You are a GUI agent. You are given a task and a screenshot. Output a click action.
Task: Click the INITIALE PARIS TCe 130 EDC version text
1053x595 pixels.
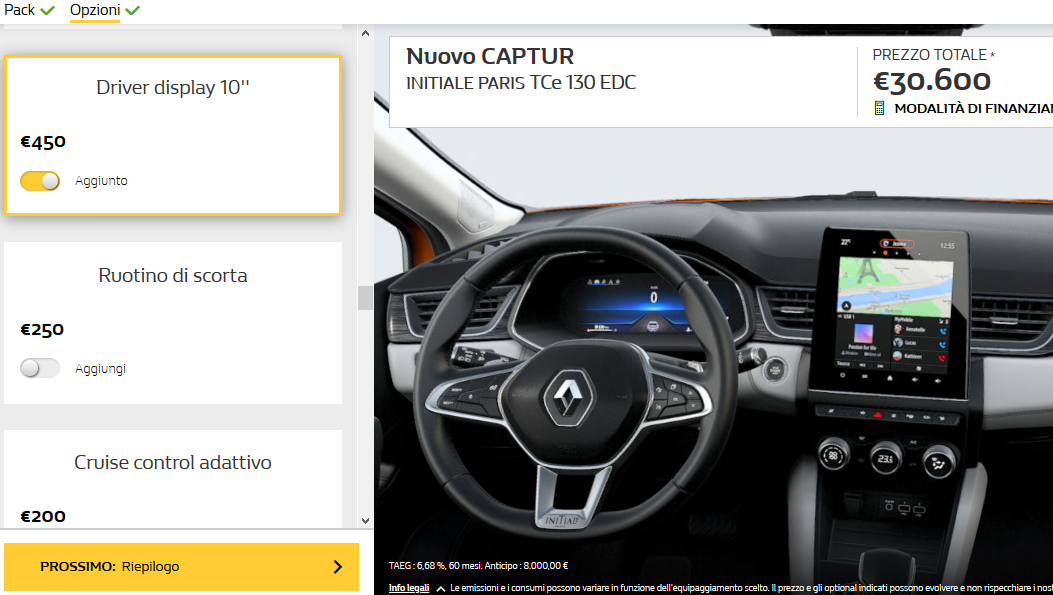pyautogui.click(x=521, y=83)
